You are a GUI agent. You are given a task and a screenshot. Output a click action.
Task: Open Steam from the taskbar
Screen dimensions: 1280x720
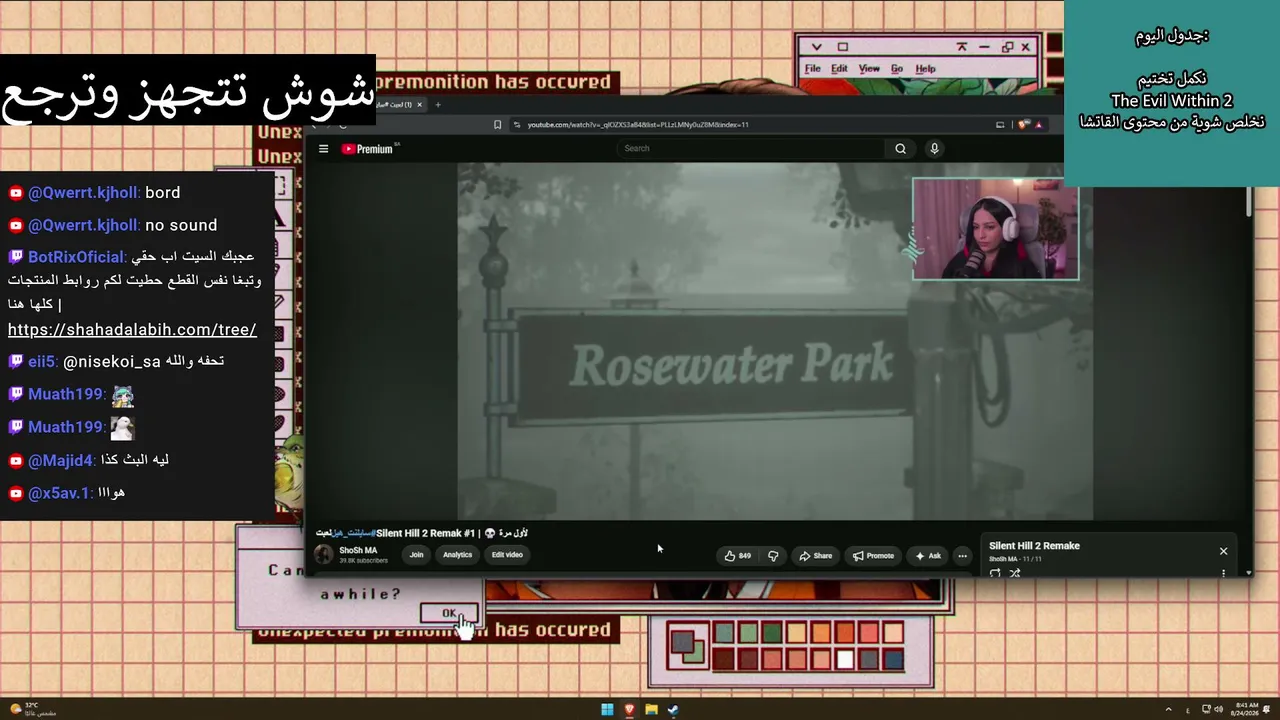coord(673,710)
